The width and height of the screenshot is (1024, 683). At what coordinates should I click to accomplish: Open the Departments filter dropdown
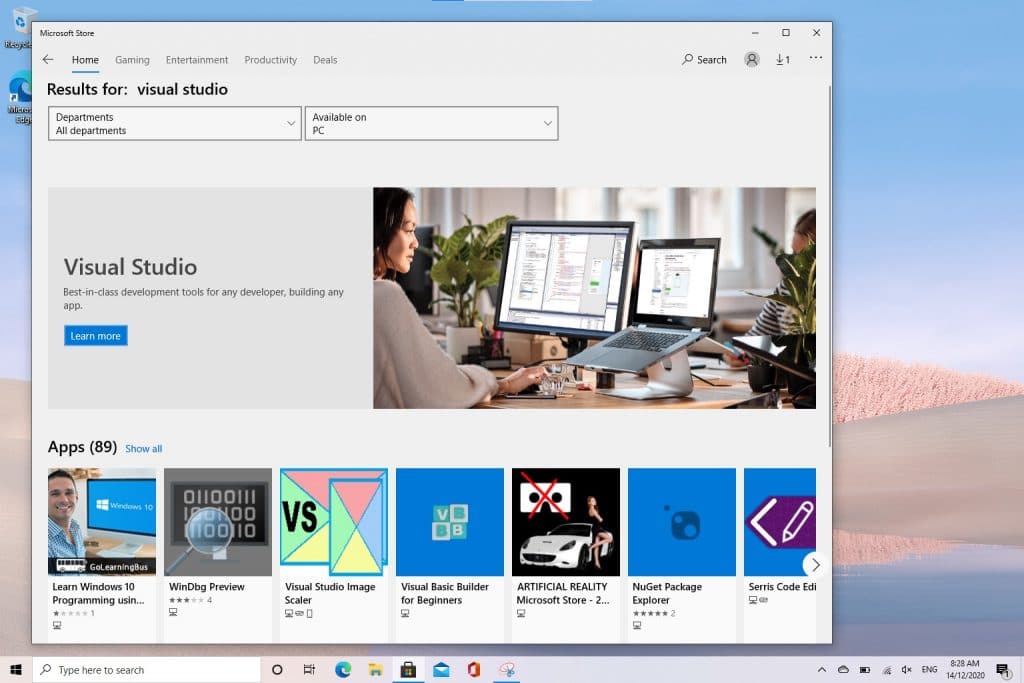pyautogui.click(x=174, y=123)
